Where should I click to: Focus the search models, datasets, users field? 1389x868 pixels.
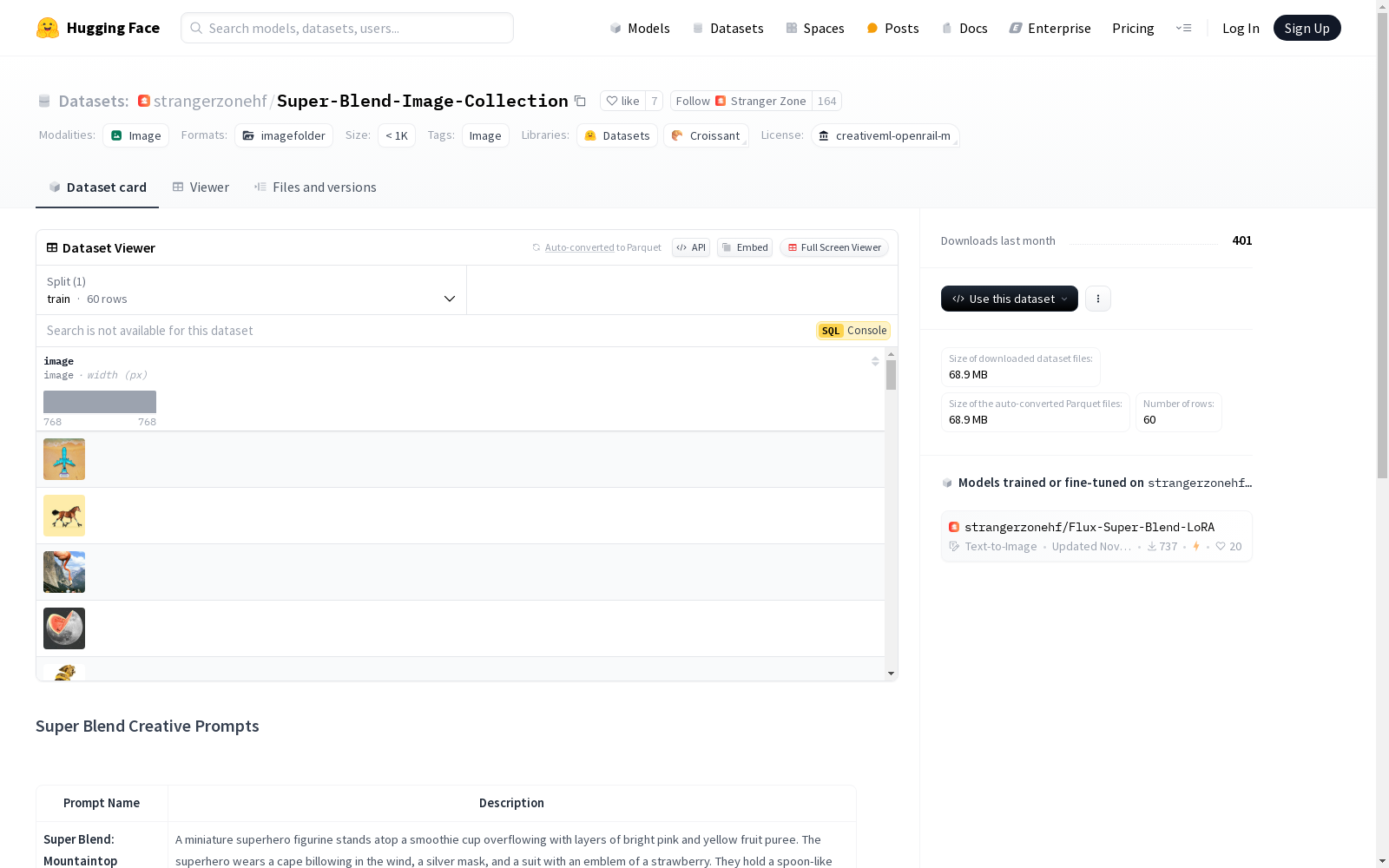[x=347, y=28]
